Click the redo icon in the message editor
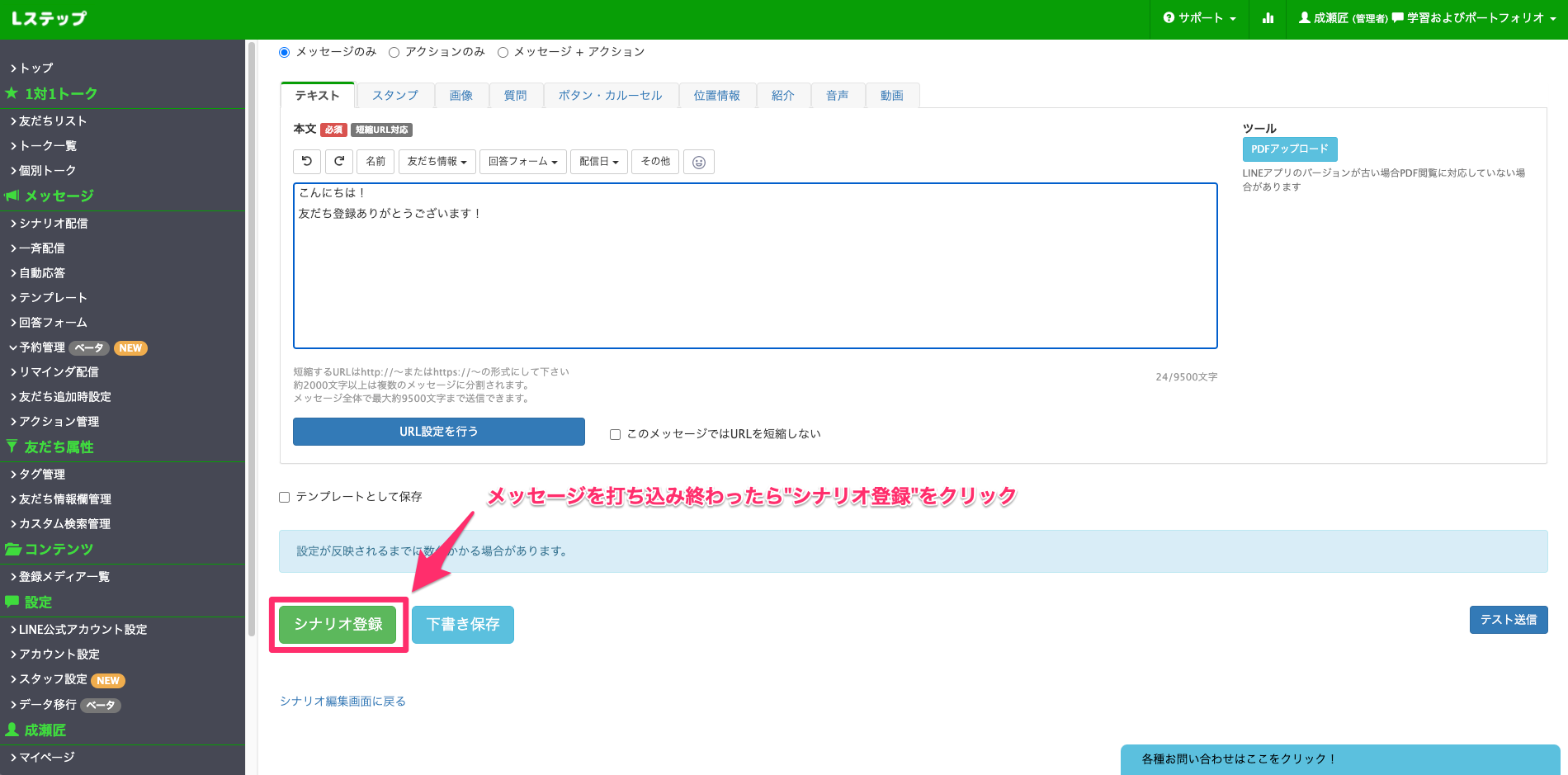 (339, 161)
